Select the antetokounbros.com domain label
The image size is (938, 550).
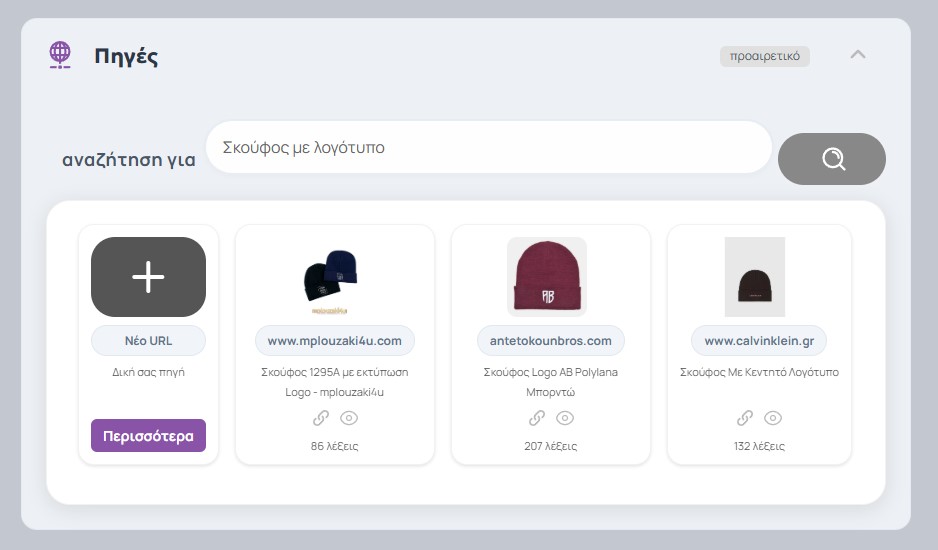pyautogui.click(x=551, y=341)
